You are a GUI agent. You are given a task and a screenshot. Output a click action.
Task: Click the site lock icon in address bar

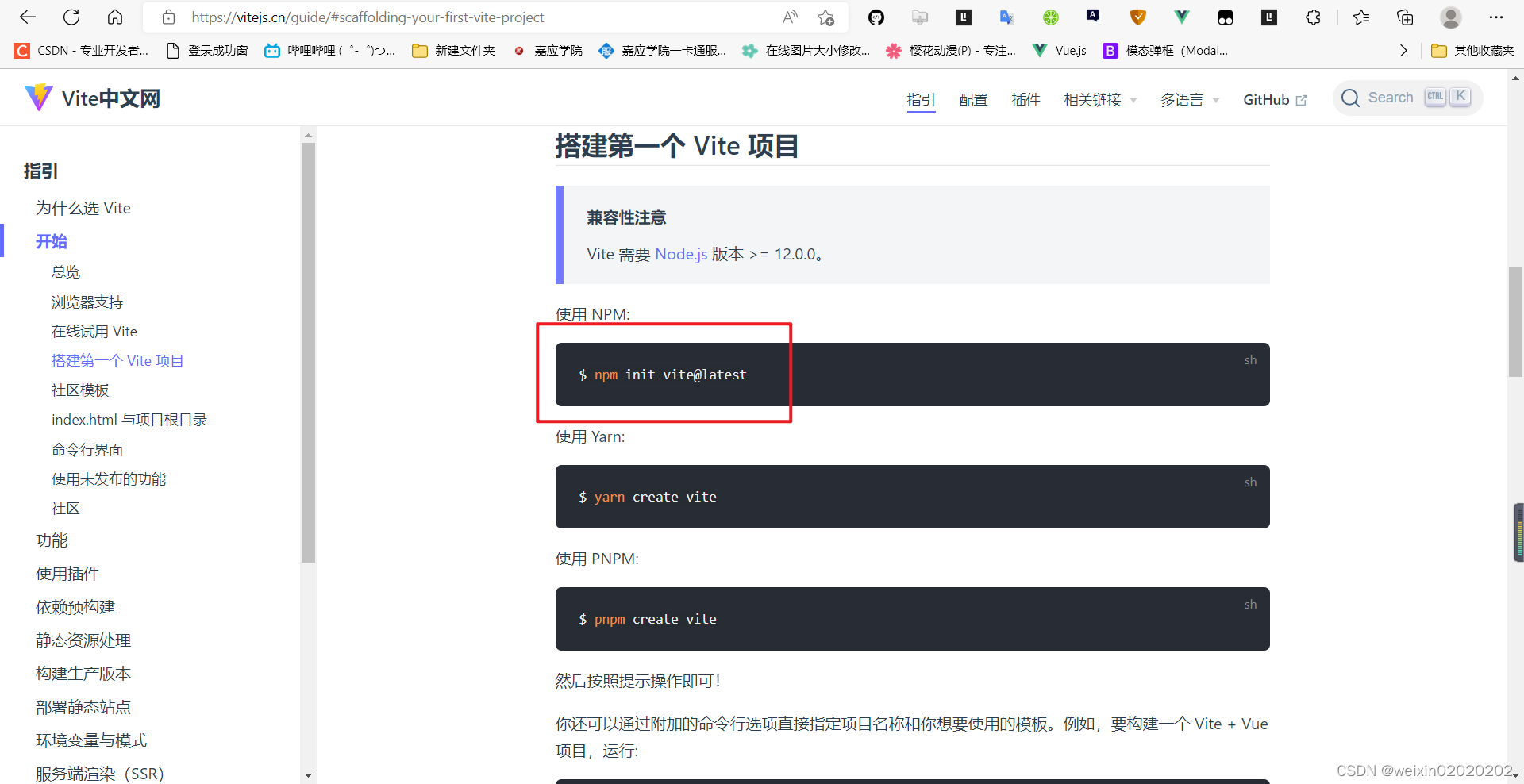click(x=168, y=17)
